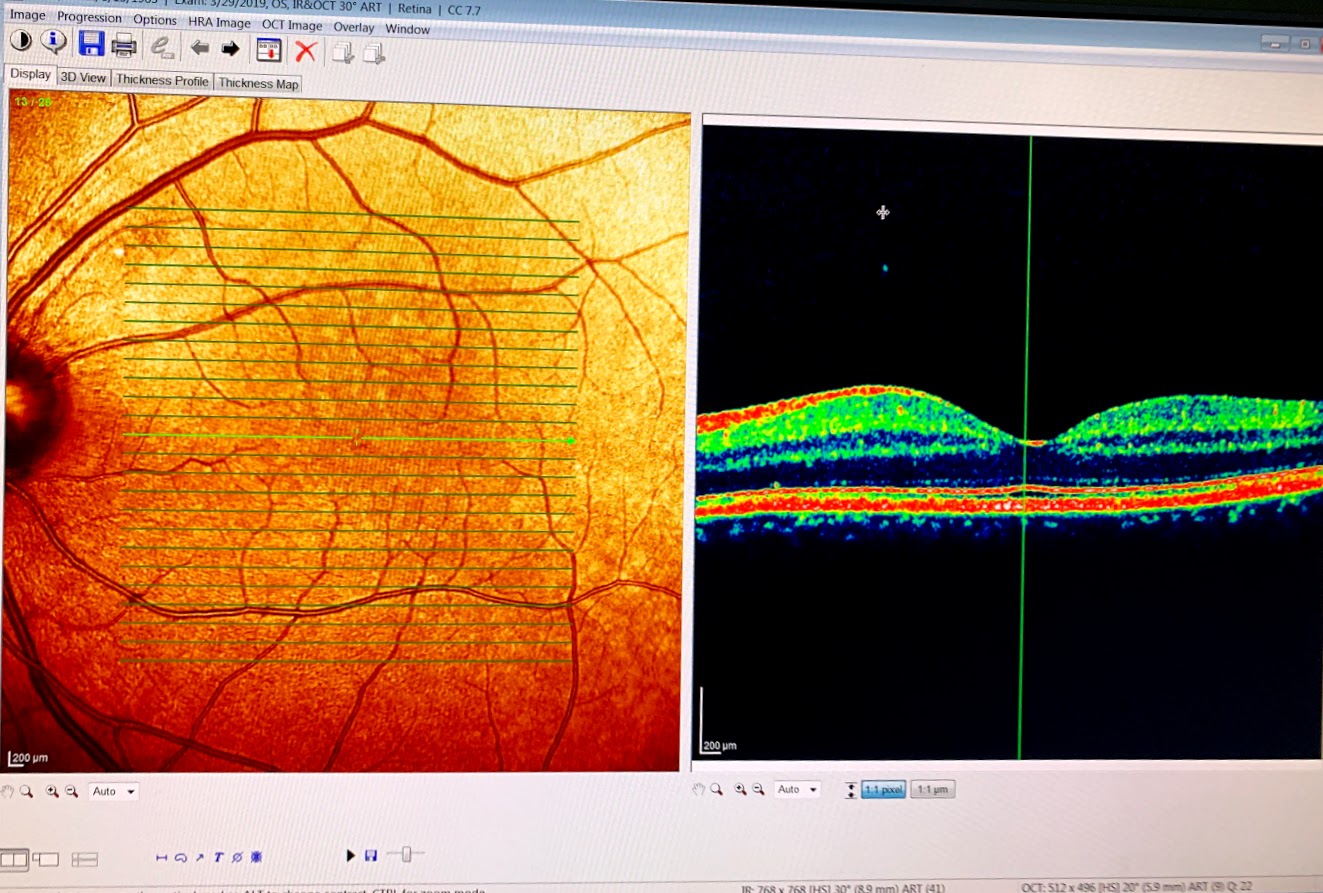The image size is (1323, 893).
Task: Open the Overlay menu
Action: coord(354,27)
